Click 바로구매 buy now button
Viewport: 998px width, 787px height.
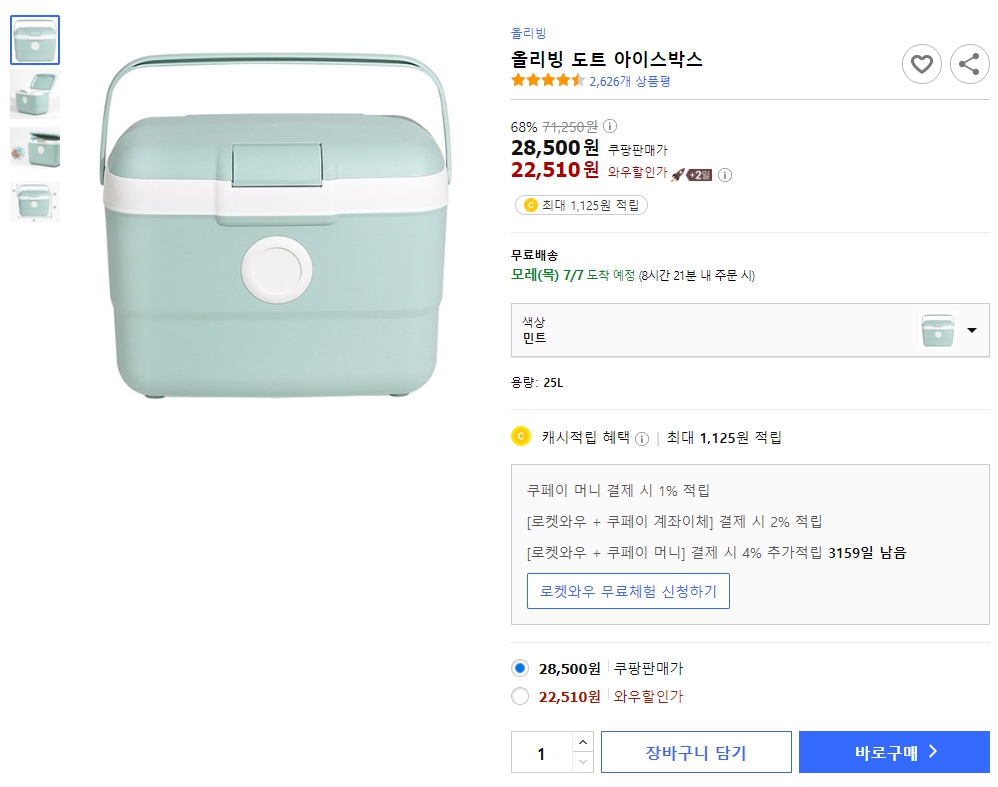click(894, 752)
